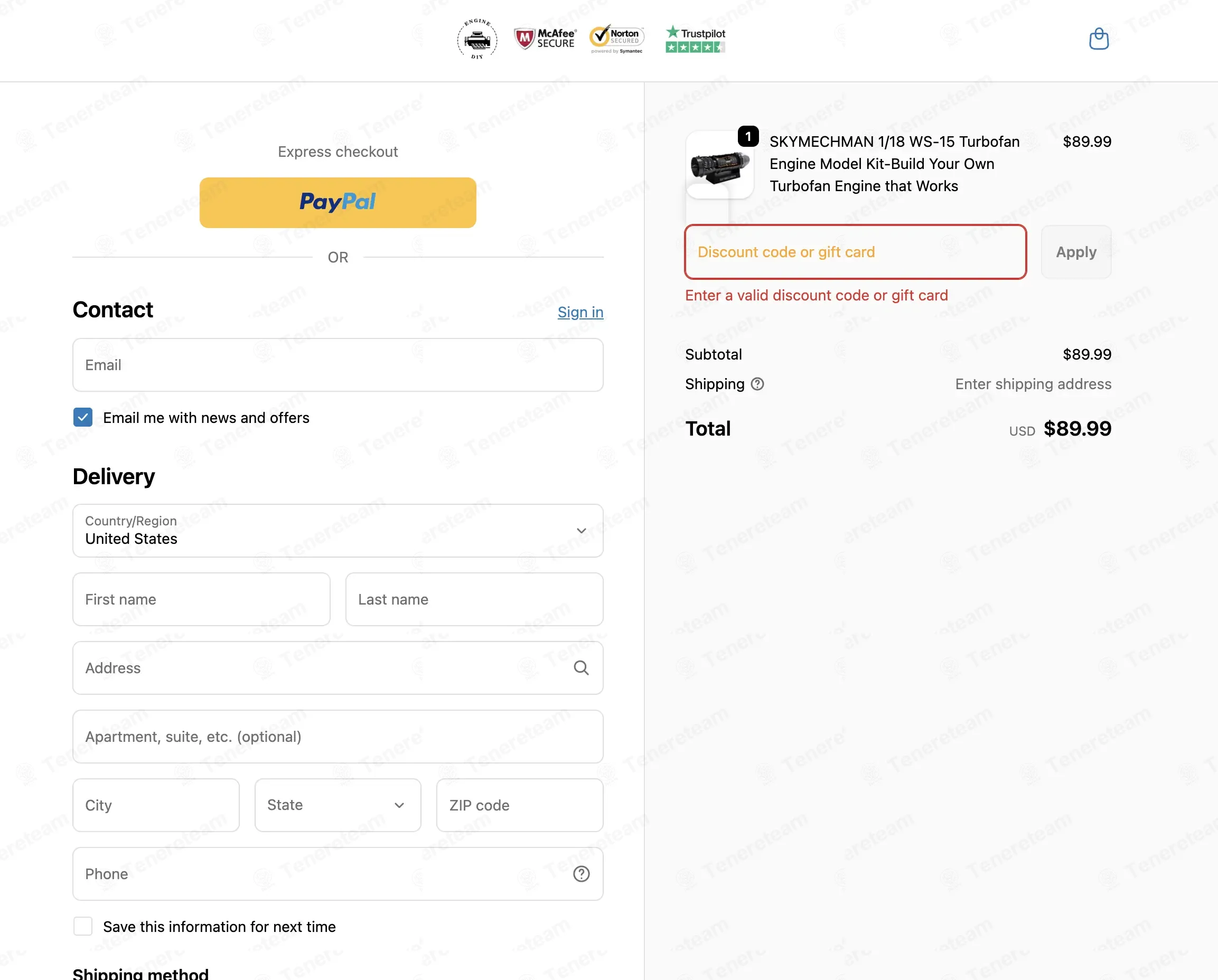Open the Sign in link
The height and width of the screenshot is (980, 1218).
[580, 312]
